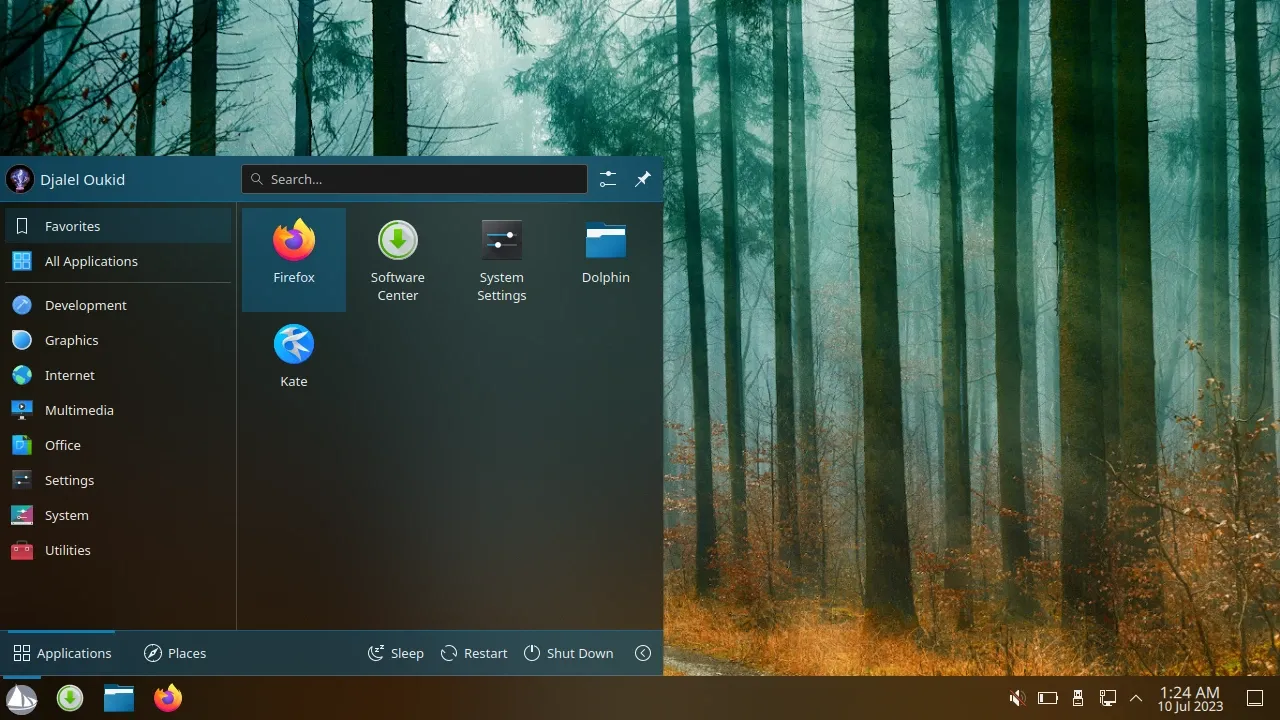The width and height of the screenshot is (1280, 720).
Task: Click the Shut Down button
Action: coord(569,653)
